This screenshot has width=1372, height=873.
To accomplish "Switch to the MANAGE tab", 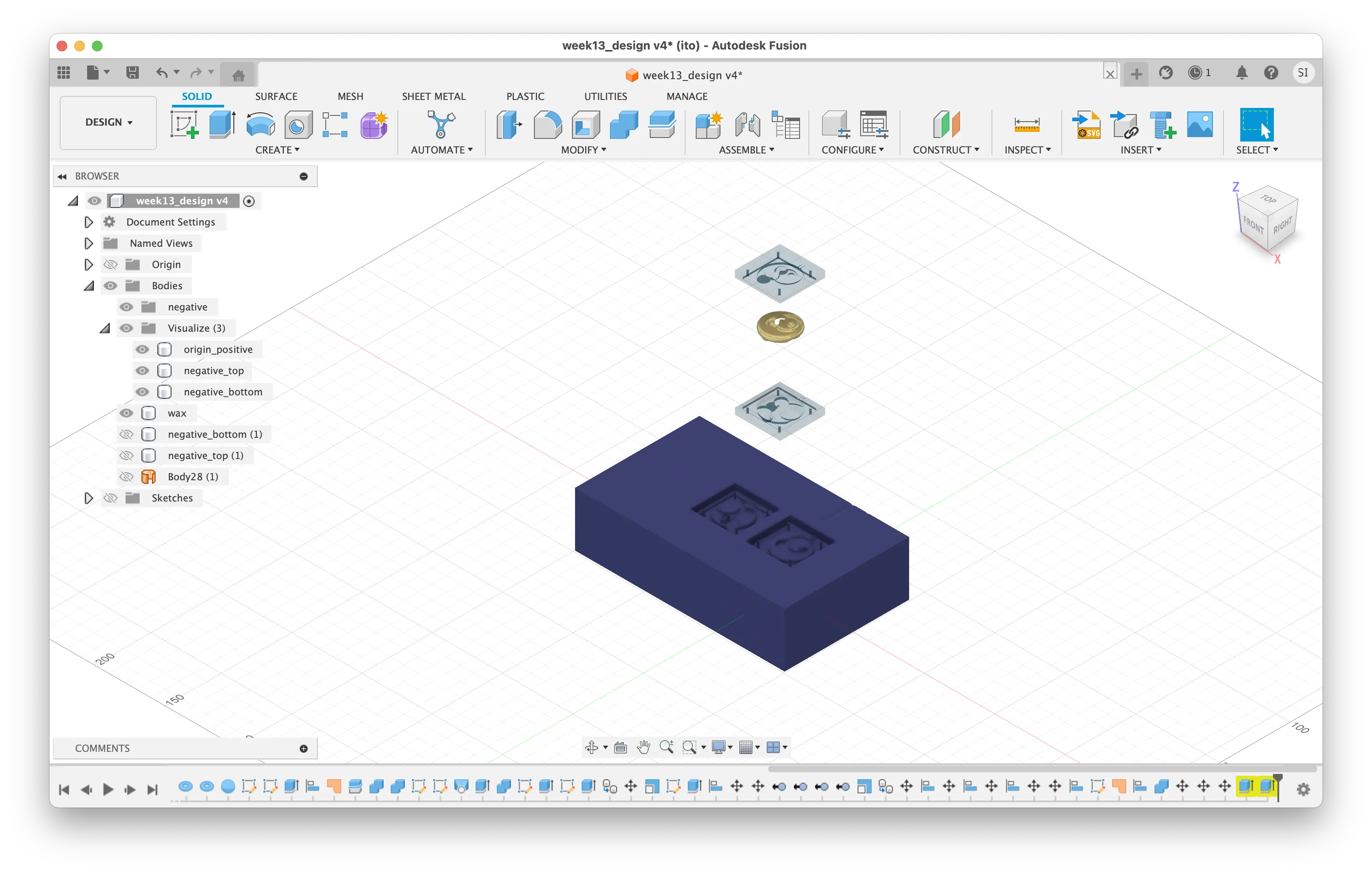I will tap(686, 96).
